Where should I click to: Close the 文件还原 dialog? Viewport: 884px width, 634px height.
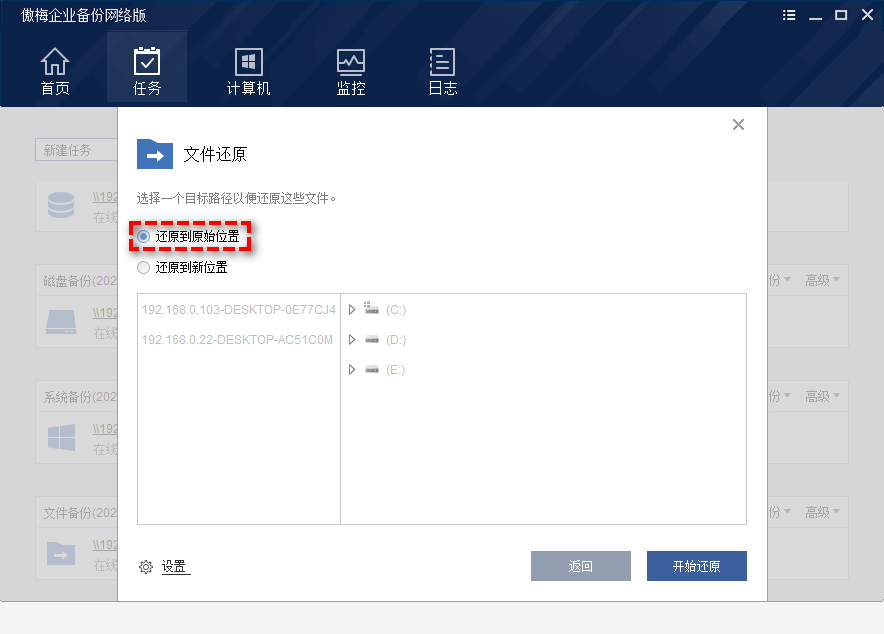coord(738,125)
